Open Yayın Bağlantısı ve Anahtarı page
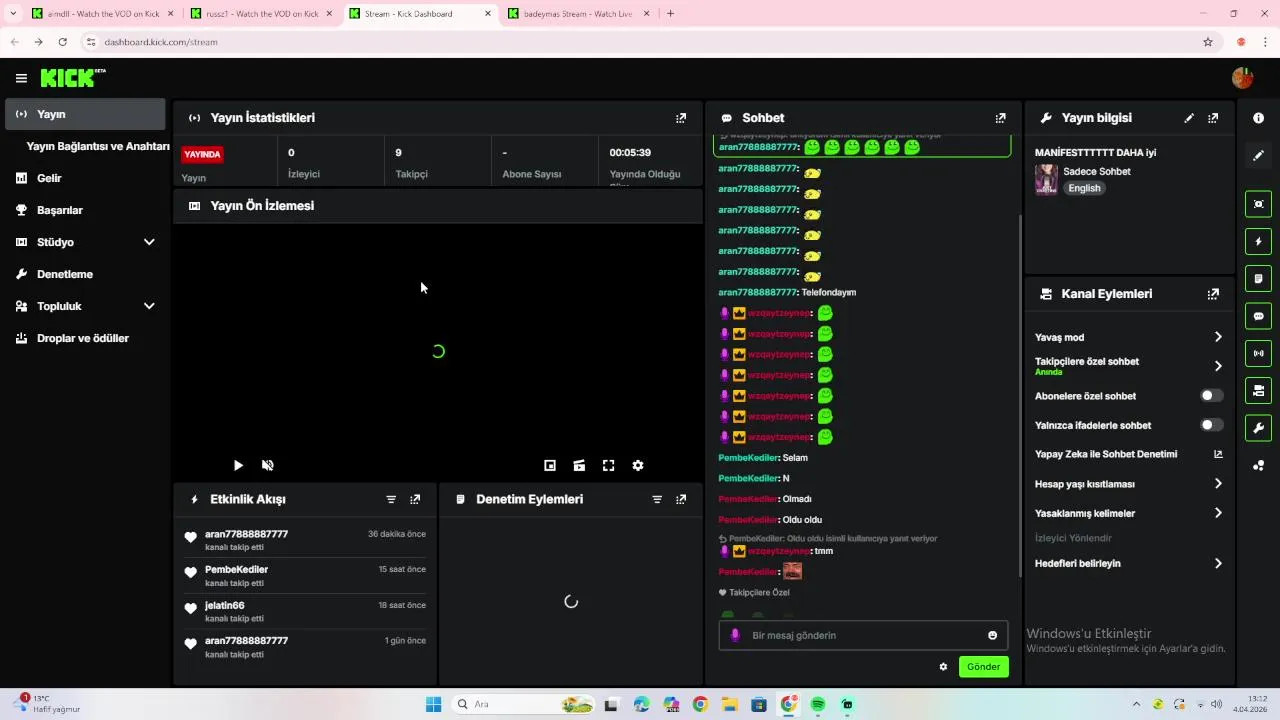This screenshot has height=720, width=1280. 98,146
